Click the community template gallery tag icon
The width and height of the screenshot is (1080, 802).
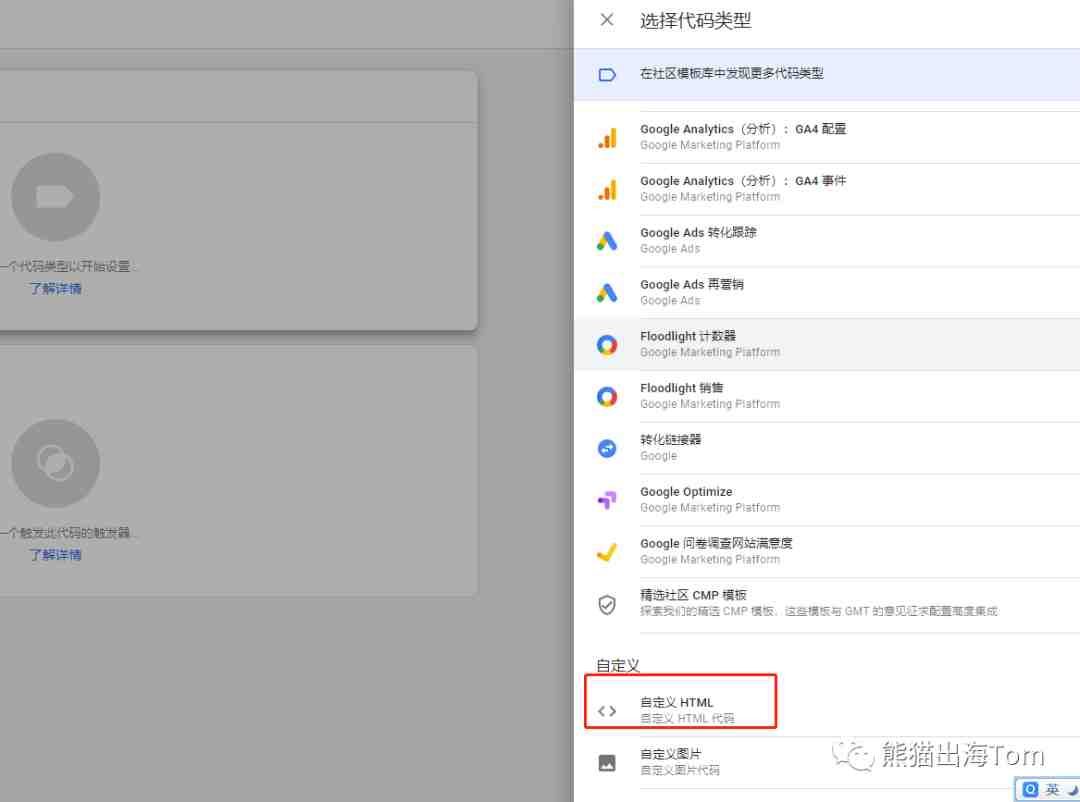point(607,74)
